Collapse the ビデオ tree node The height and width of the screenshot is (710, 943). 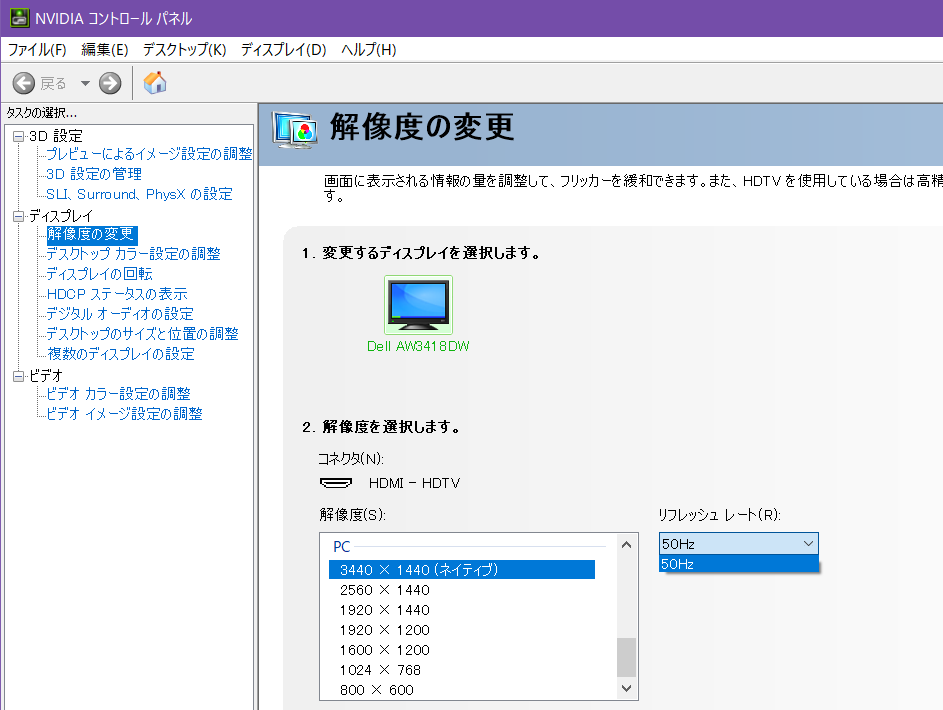pos(19,376)
